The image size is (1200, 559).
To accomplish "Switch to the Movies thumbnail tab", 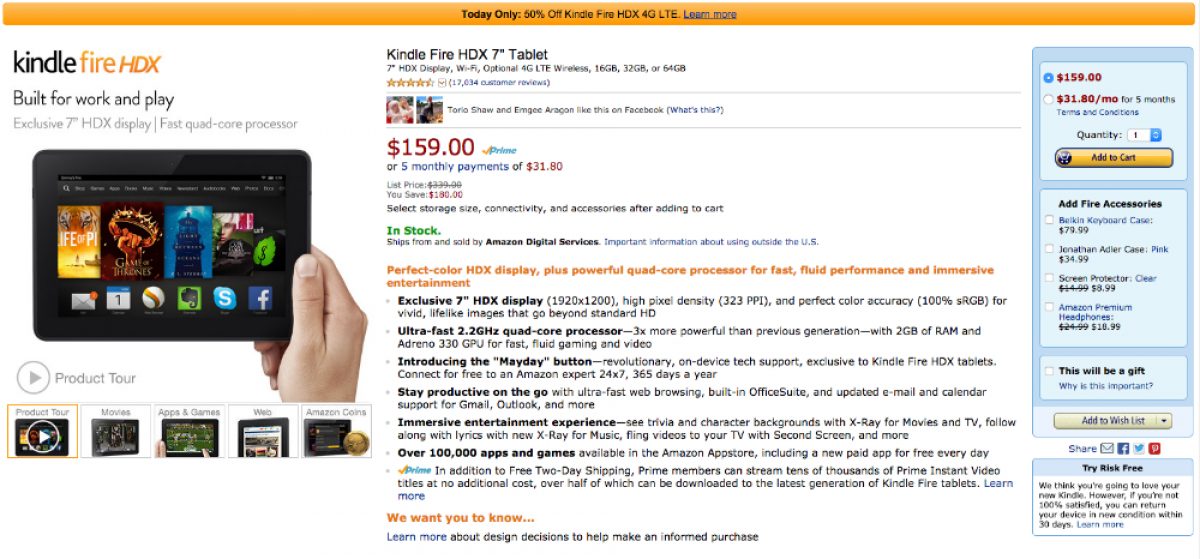I will point(116,431).
